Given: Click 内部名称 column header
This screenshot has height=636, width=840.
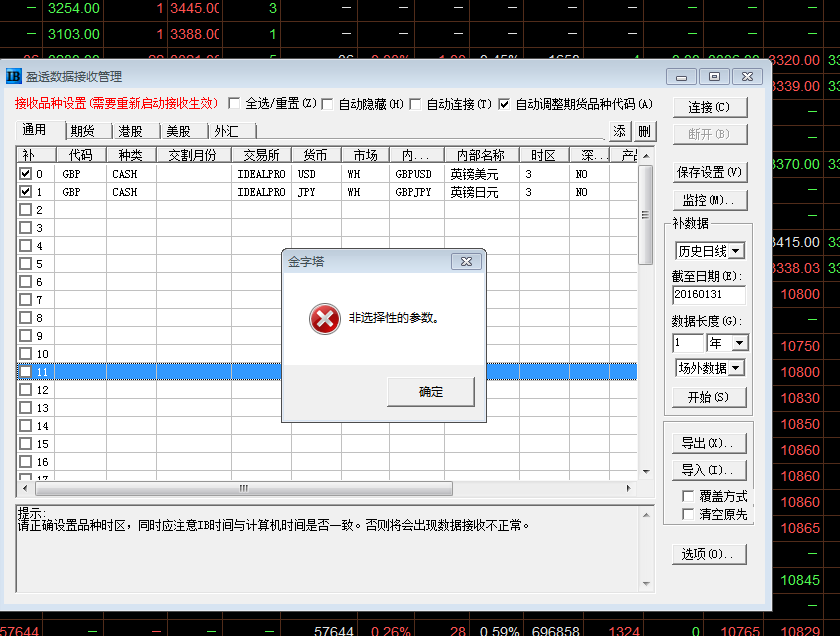Looking at the screenshot, I should tap(481, 155).
